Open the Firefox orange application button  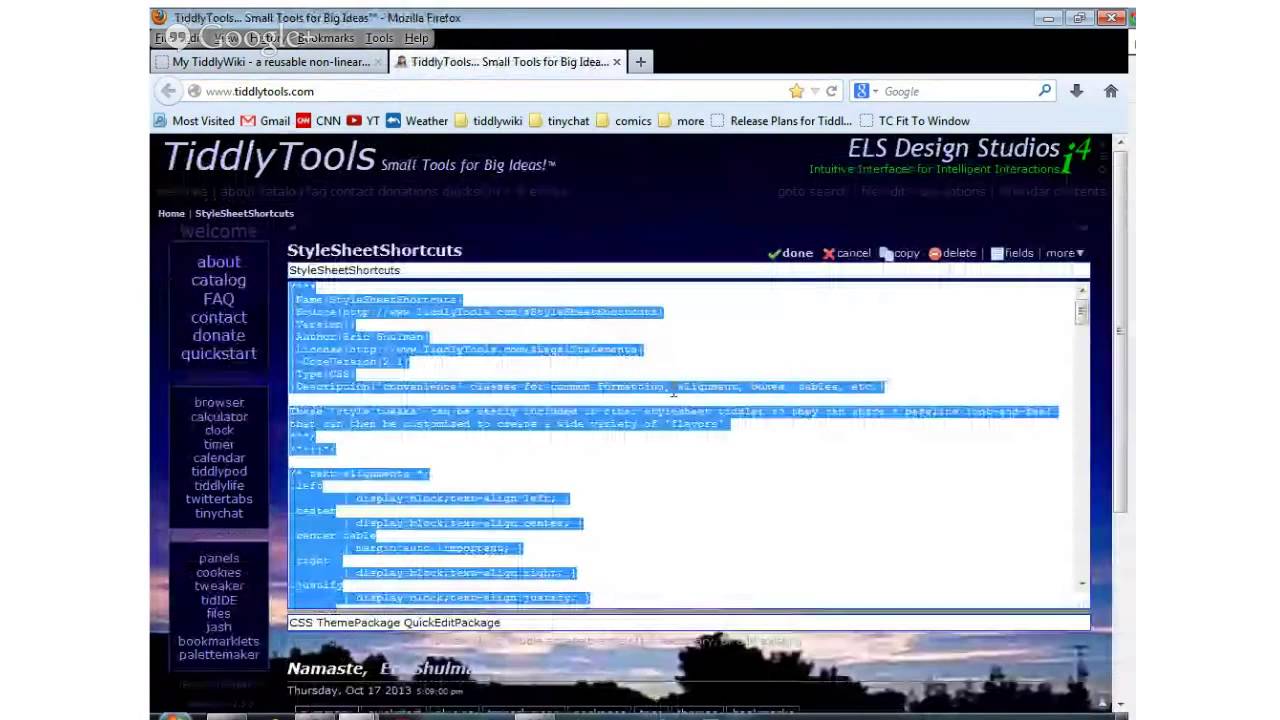(159, 17)
